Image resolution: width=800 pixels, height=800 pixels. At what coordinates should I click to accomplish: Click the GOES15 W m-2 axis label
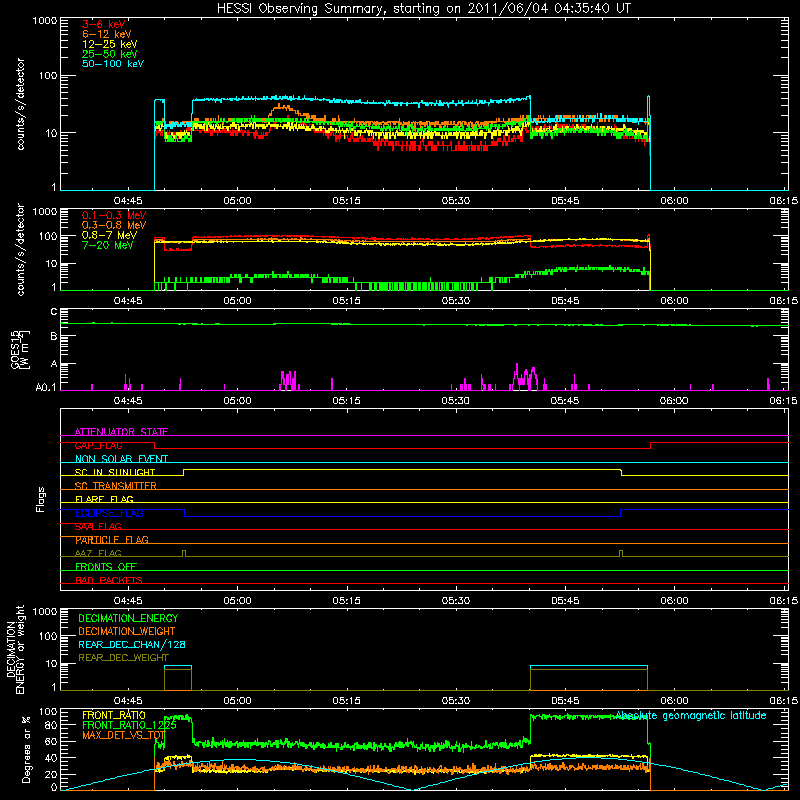tap(20, 349)
